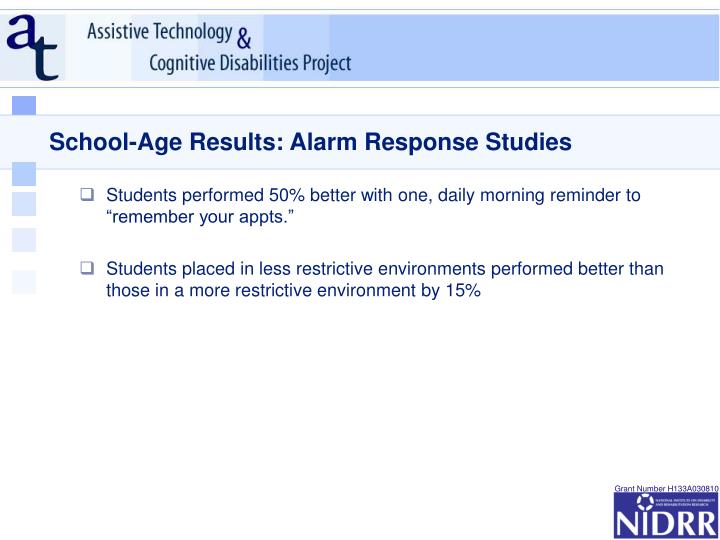The width and height of the screenshot is (720, 540).
Task: Click the ampersand symbol in the header
Action: coord(244,39)
